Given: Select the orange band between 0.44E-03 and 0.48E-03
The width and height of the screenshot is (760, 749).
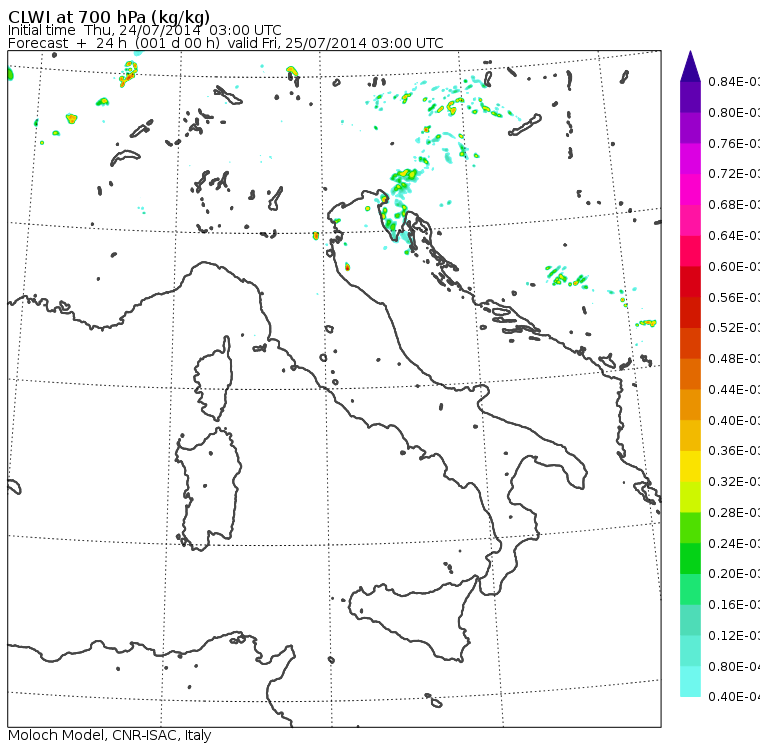Looking at the screenshot, I should [690, 374].
